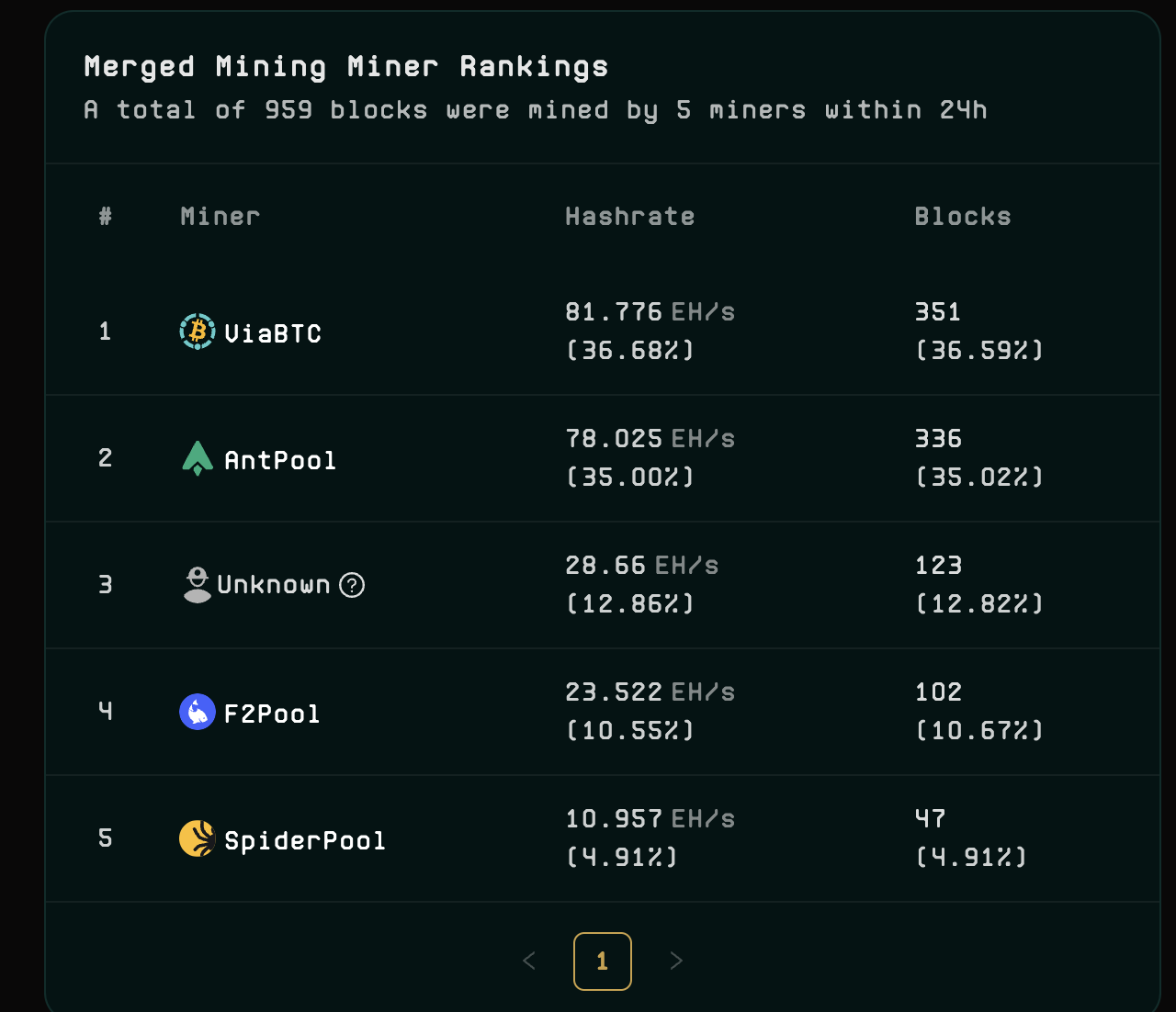This screenshot has height=1012, width=1176.
Task: Click the Unknown miner avatar icon
Action: coord(197,585)
